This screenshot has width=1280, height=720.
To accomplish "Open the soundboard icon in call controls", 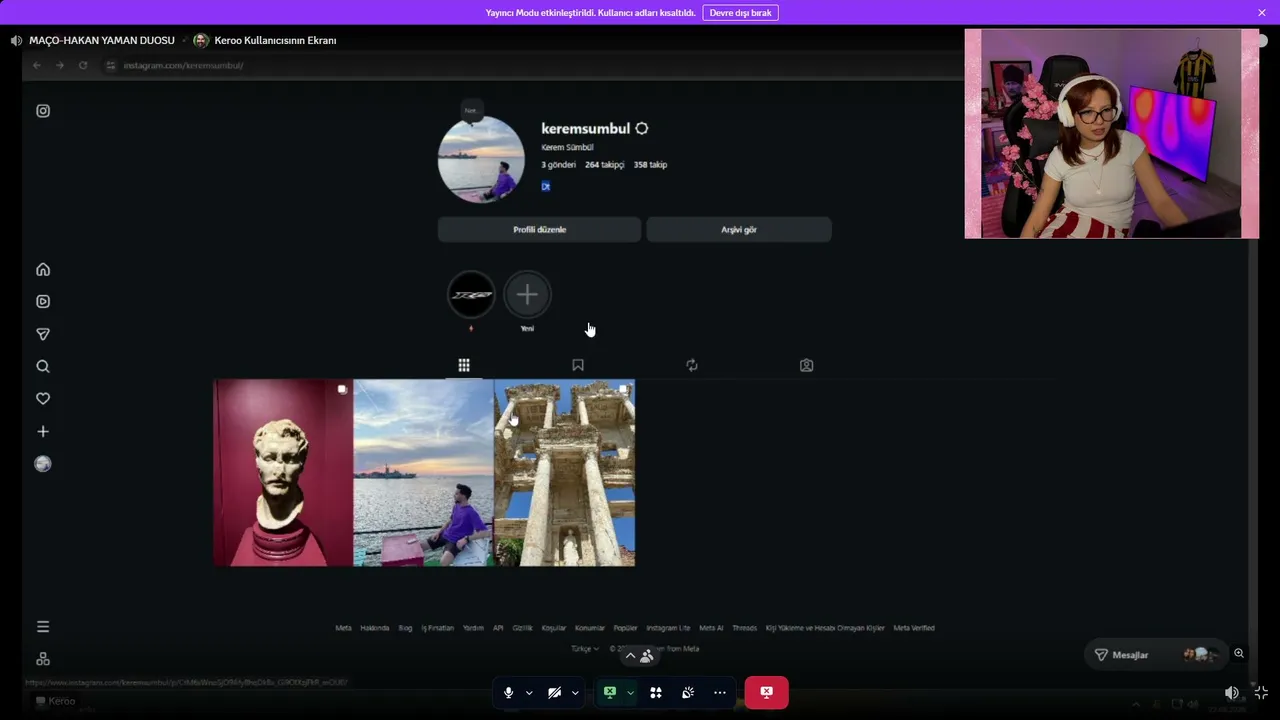I will [688, 692].
